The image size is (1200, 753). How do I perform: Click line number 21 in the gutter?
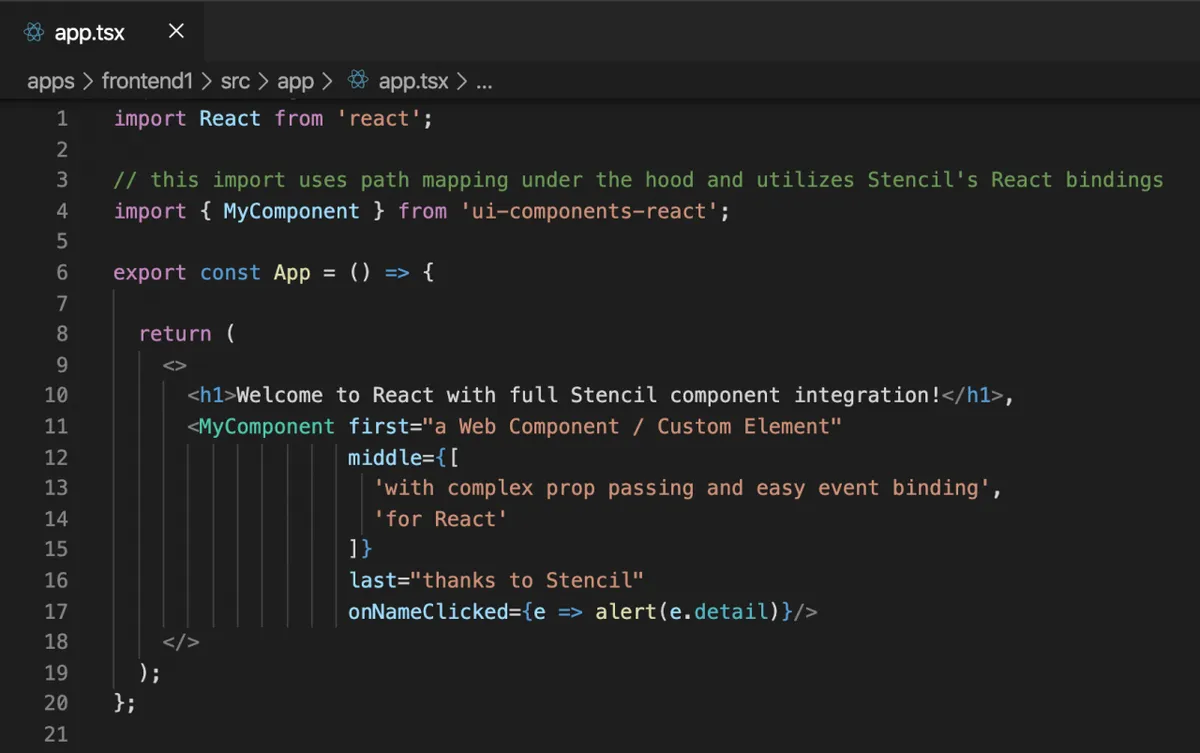[56, 735]
